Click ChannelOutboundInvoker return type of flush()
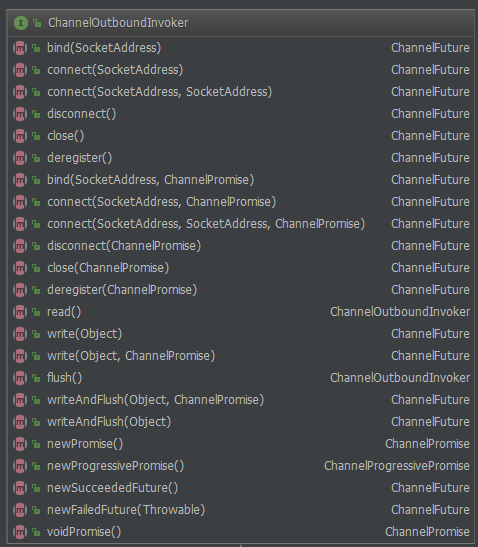Screen dimensions: 478x547 [x=400, y=378]
